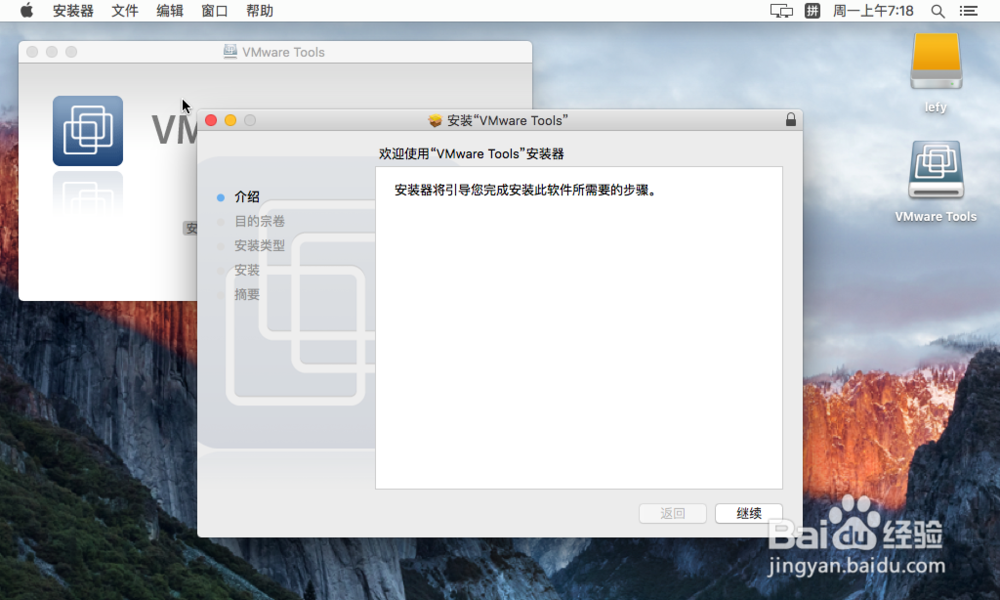Open the Apple menu

[x=27, y=10]
